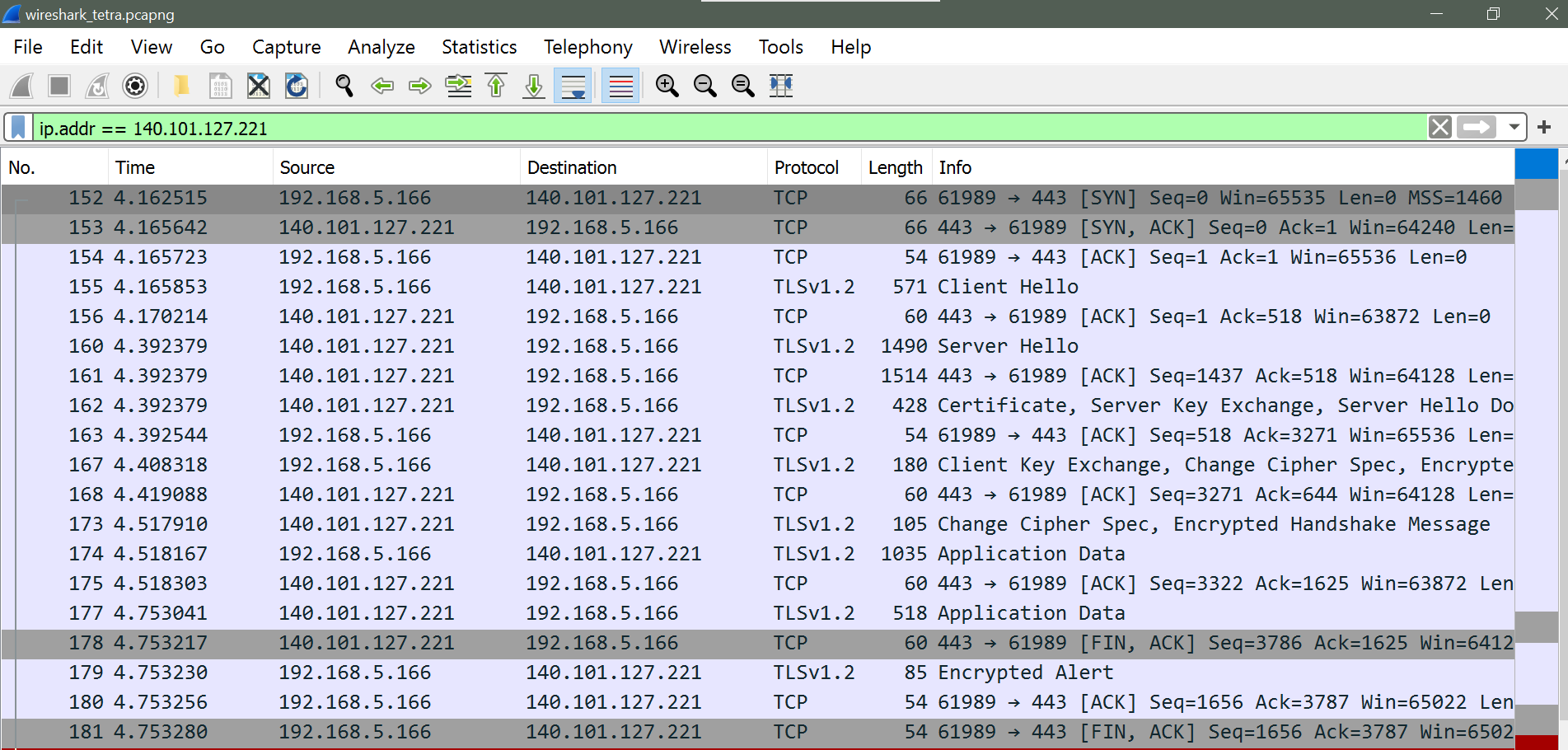Find a packet magnifier icon
The height and width of the screenshot is (750, 1568).
point(344,86)
